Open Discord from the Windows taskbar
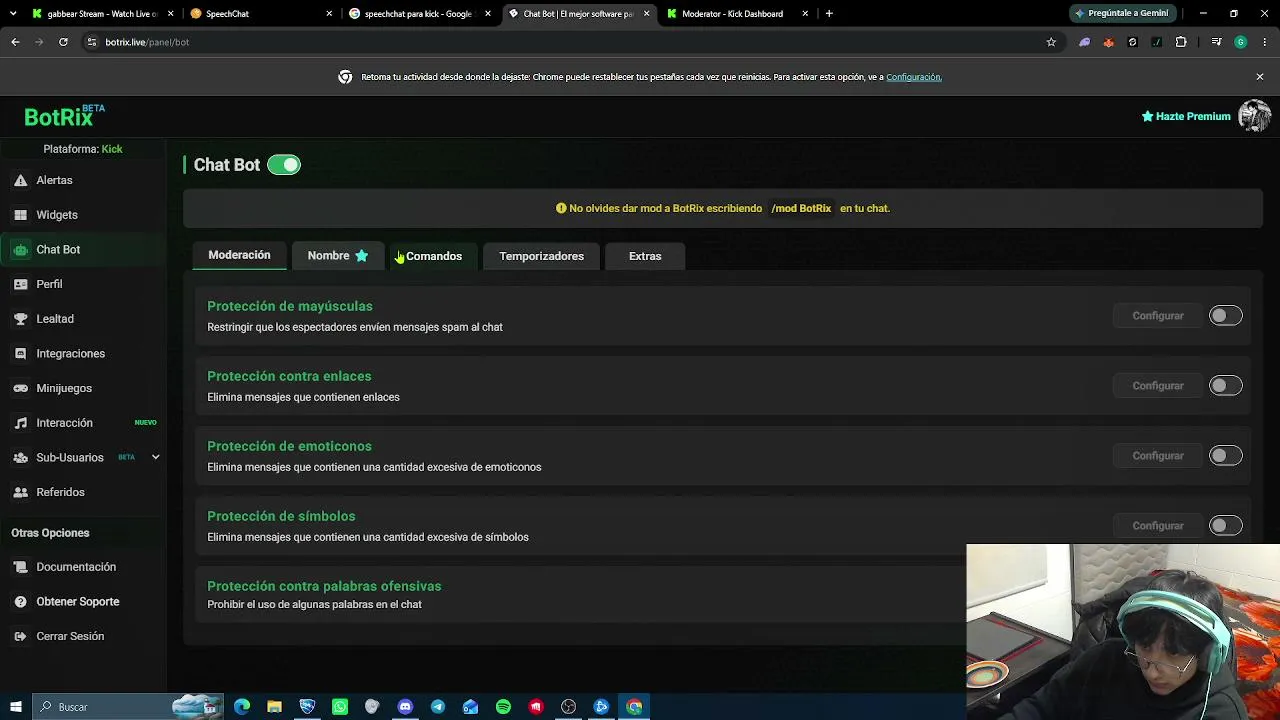This screenshot has width=1280, height=720. (x=405, y=707)
